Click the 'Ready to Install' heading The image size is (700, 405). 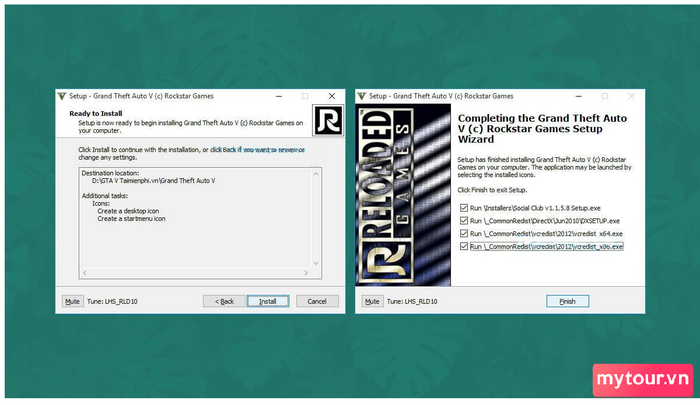pyautogui.click(x=96, y=113)
